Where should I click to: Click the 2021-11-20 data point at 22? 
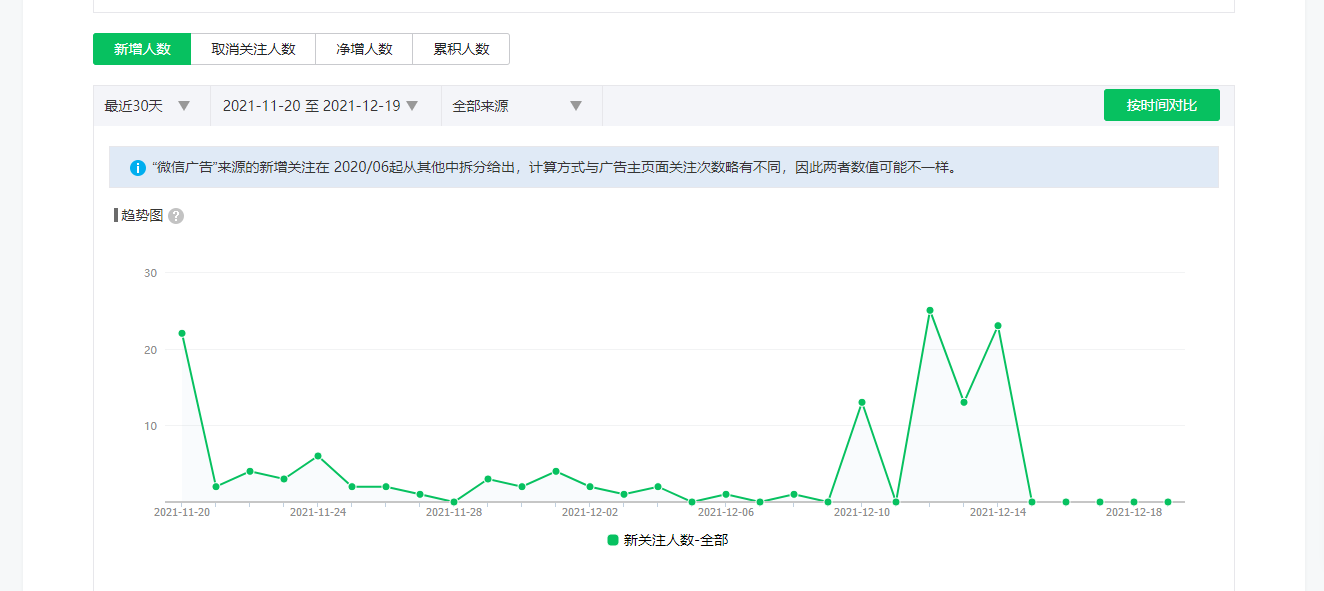(182, 333)
